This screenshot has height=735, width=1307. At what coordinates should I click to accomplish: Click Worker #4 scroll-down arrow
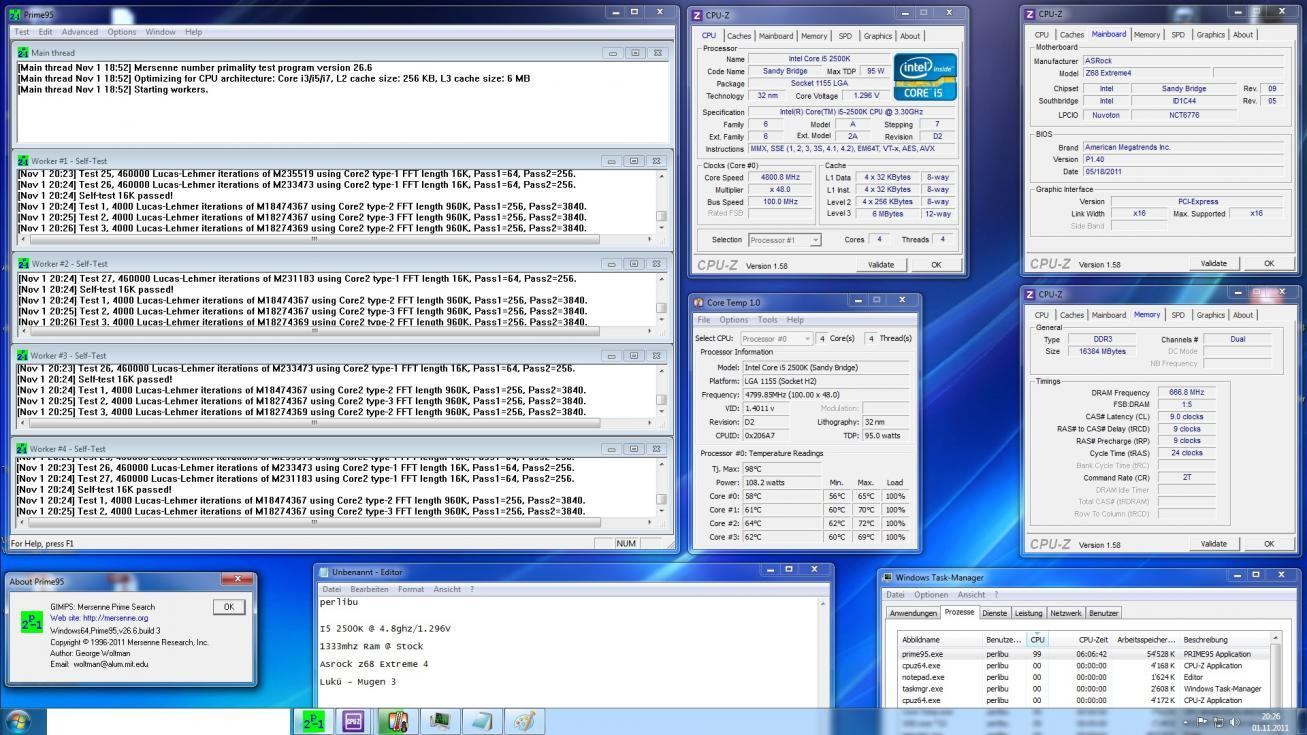pos(661,511)
